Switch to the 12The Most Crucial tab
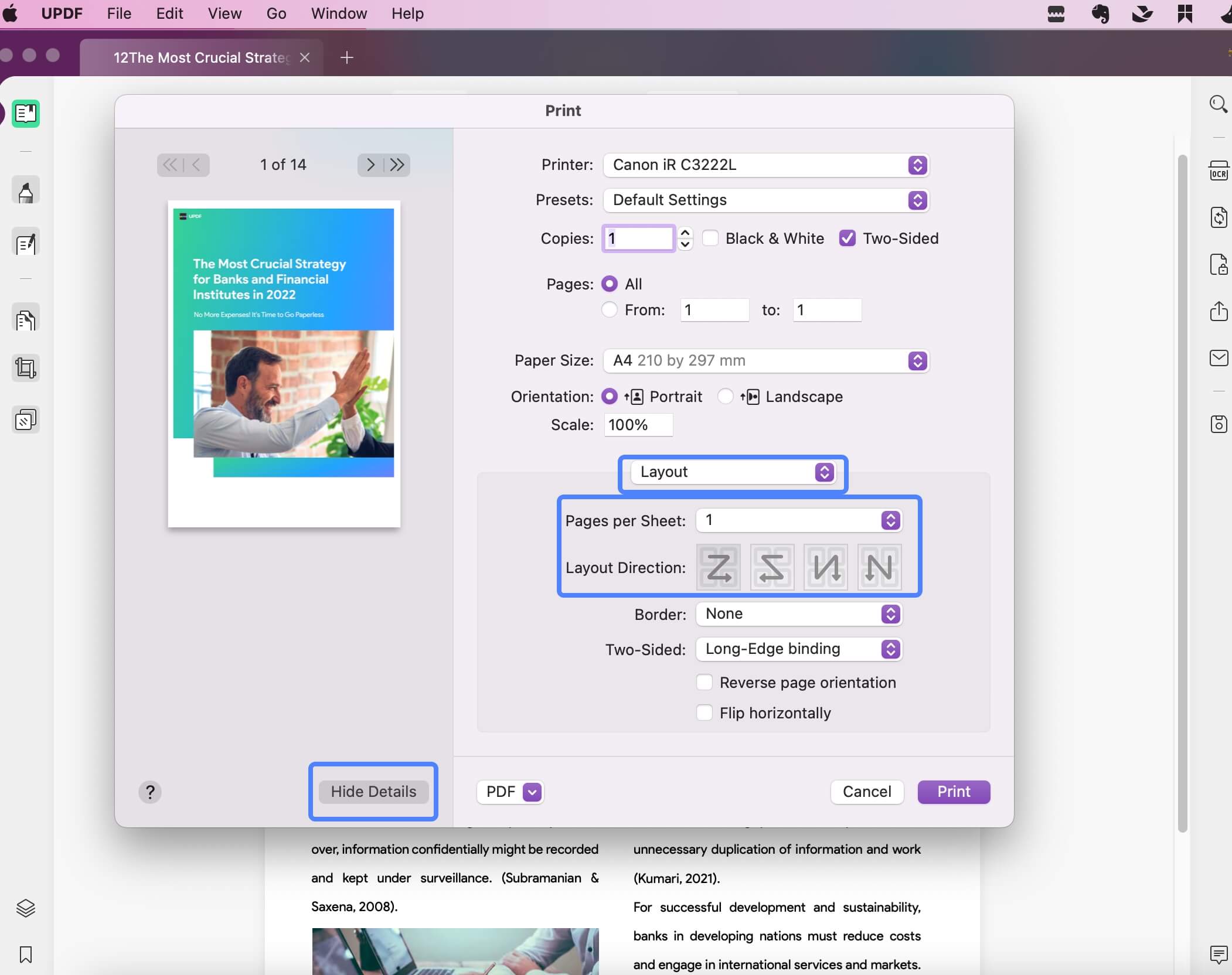Image resolution: width=1232 pixels, height=975 pixels. point(199,57)
